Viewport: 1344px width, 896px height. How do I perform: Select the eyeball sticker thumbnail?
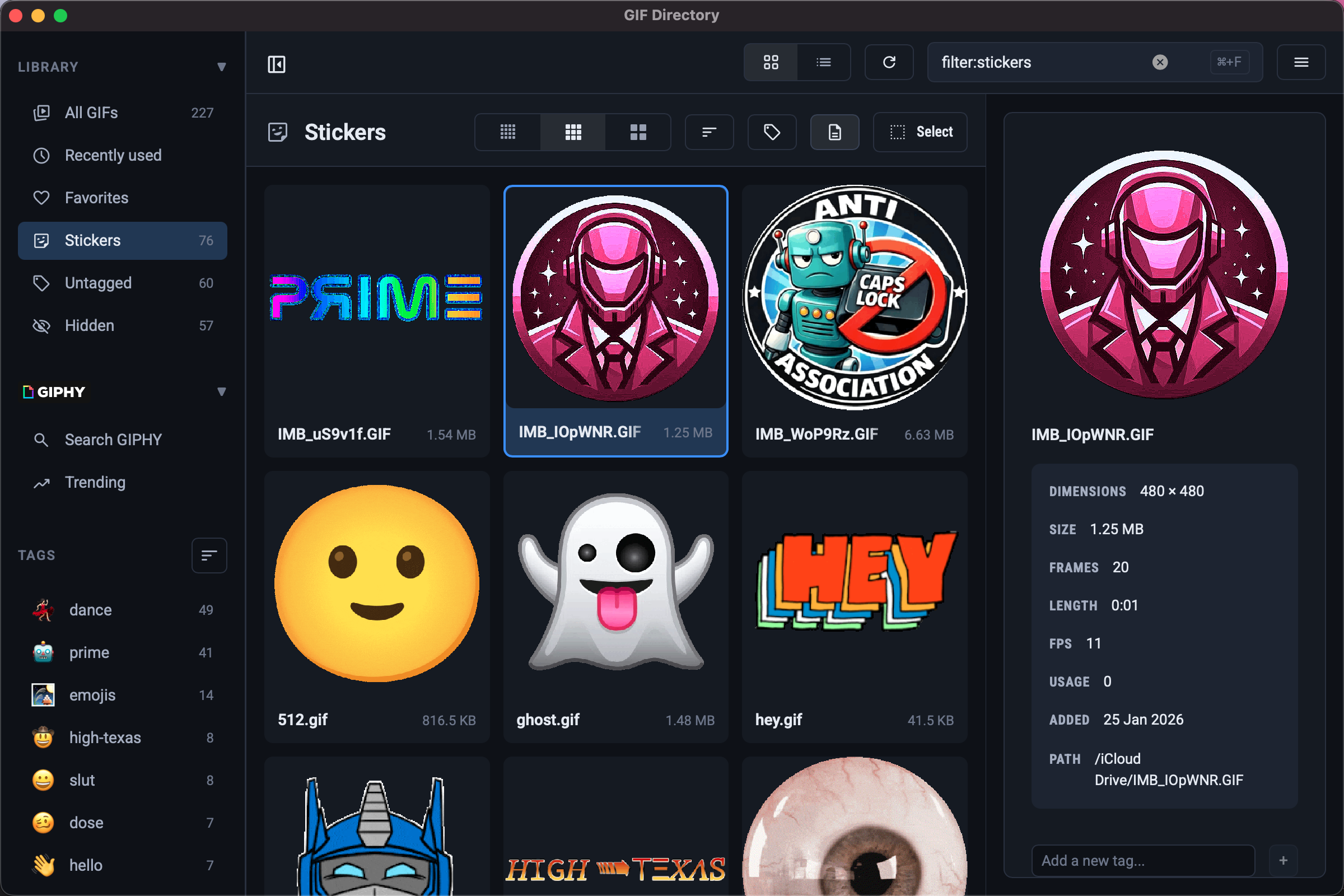(855, 827)
